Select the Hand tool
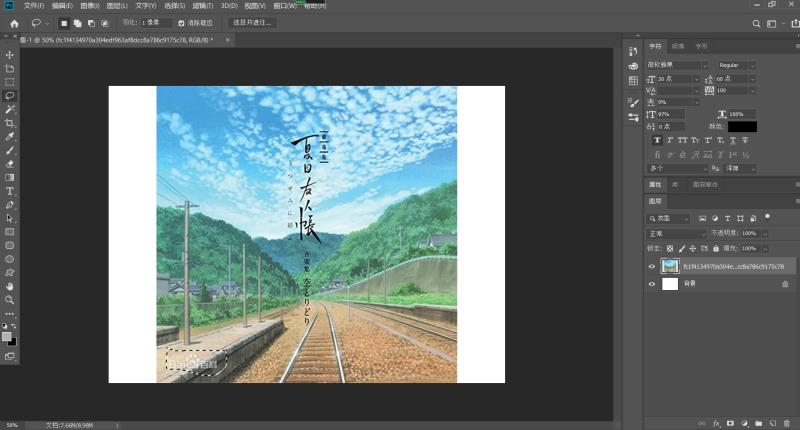Screen dimensions: 800x430 [10, 286]
